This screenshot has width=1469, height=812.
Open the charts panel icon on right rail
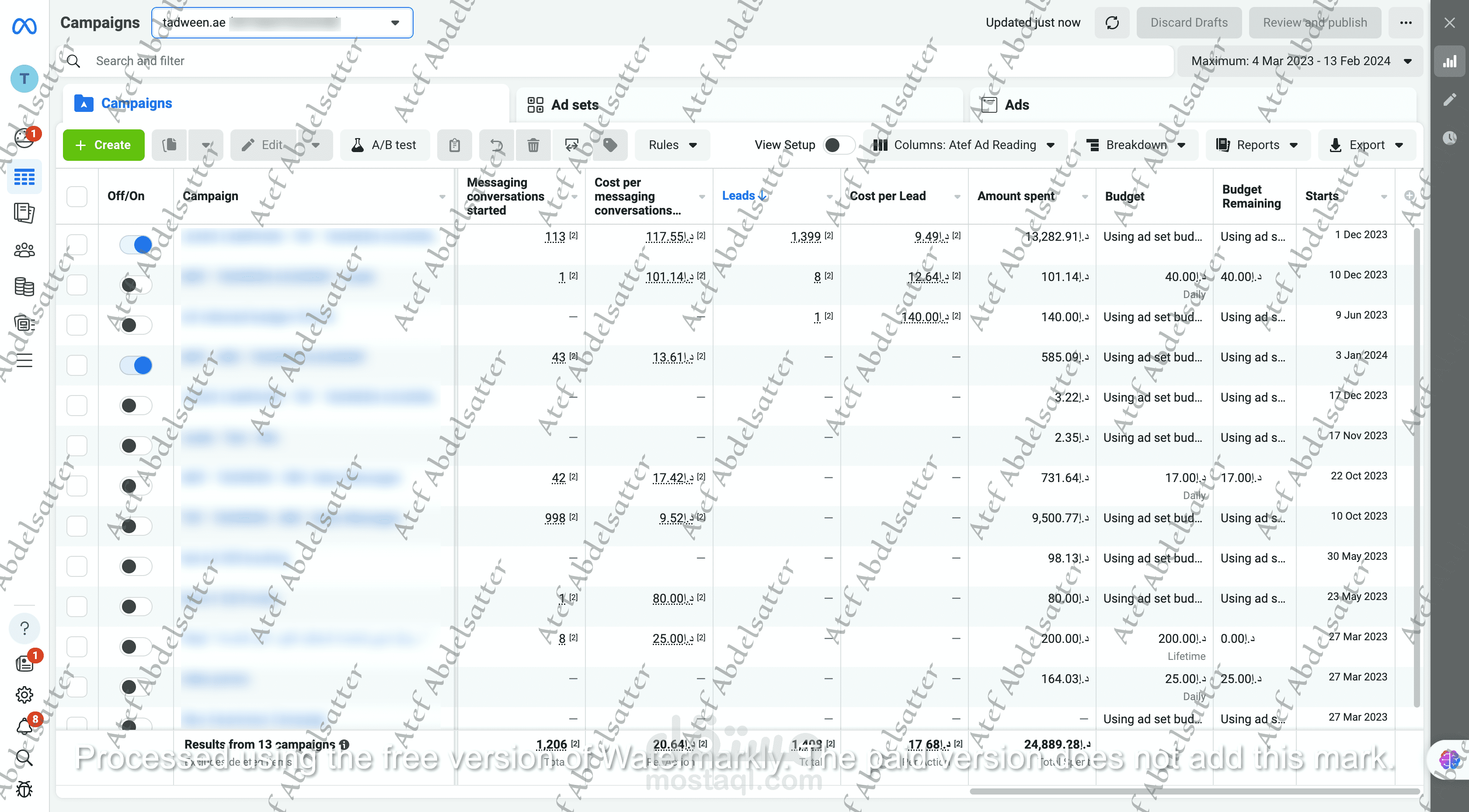click(x=1449, y=62)
